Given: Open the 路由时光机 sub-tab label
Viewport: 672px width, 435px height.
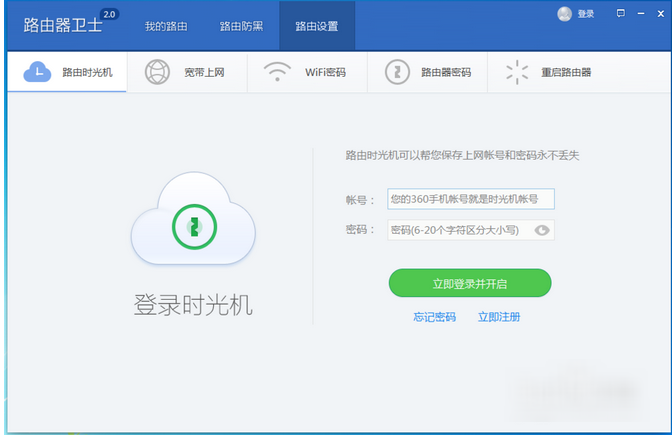Looking at the screenshot, I should coord(87,72).
